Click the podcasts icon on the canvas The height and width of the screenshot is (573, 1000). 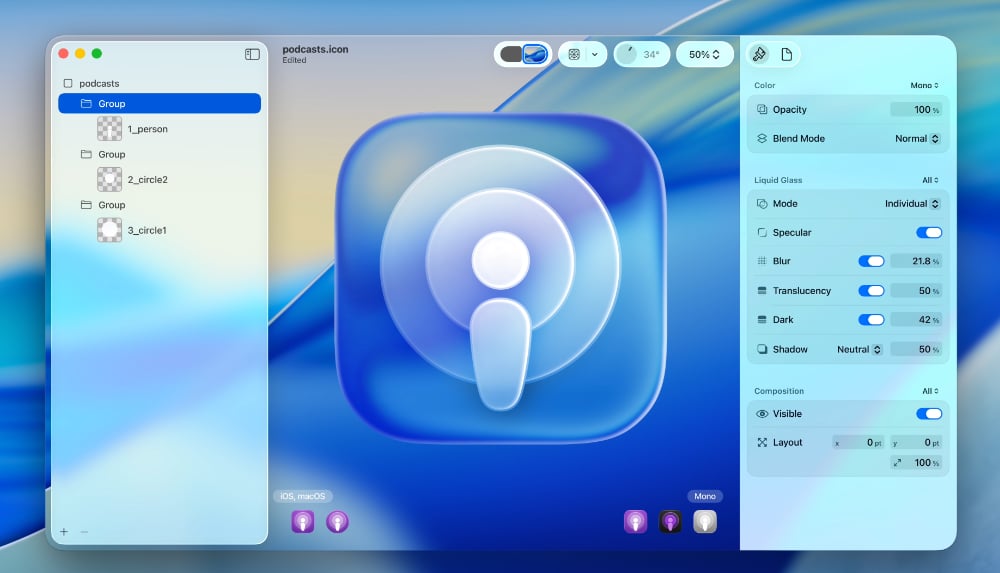pyautogui.click(x=501, y=278)
